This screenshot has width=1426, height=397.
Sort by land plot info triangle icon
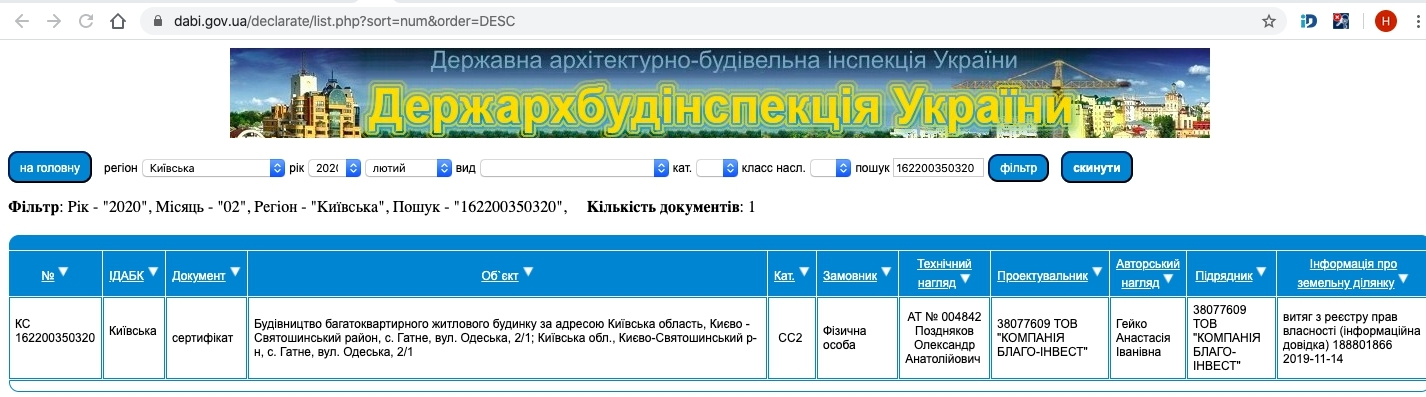1403,279
